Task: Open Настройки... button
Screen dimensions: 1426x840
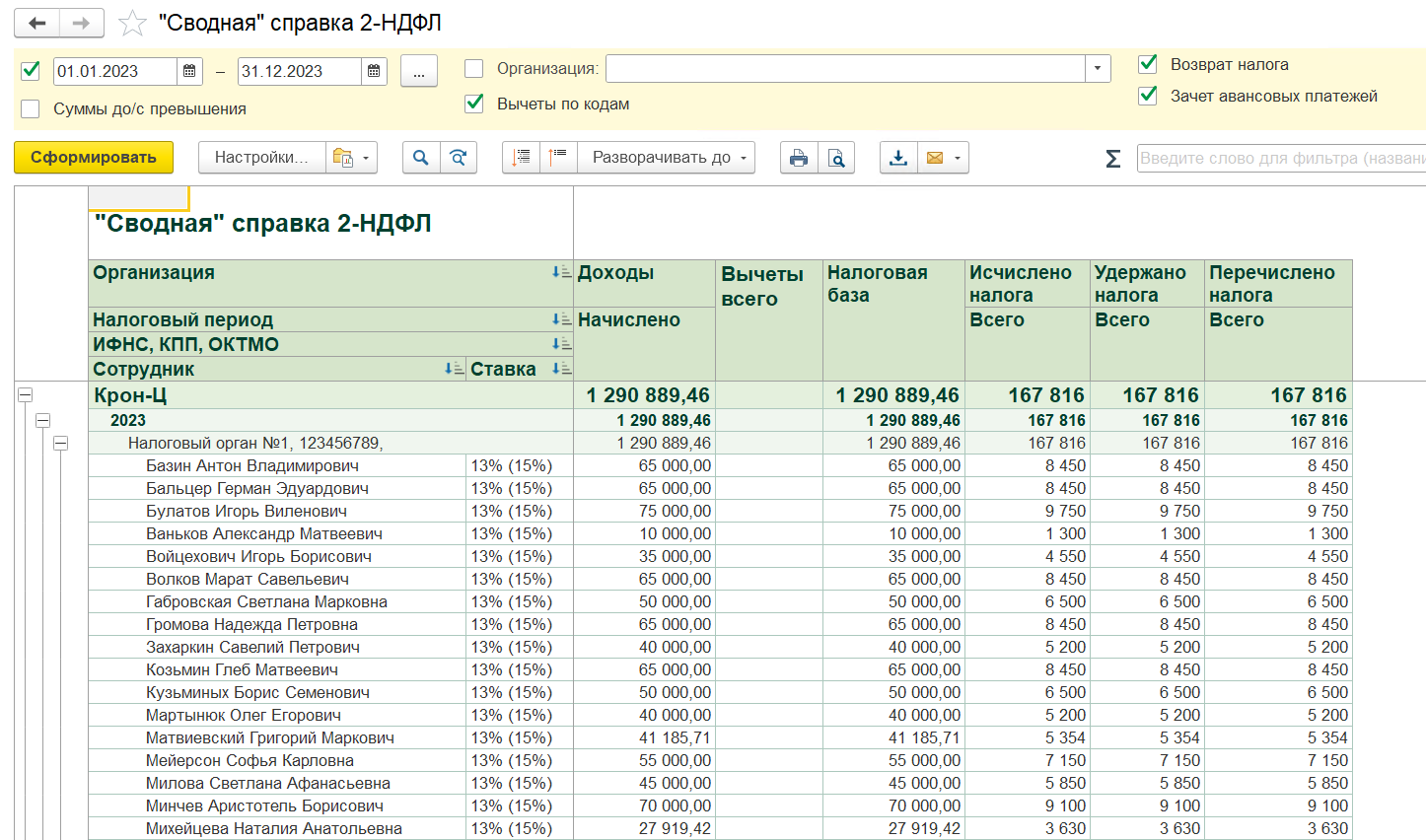Action: click(x=261, y=158)
